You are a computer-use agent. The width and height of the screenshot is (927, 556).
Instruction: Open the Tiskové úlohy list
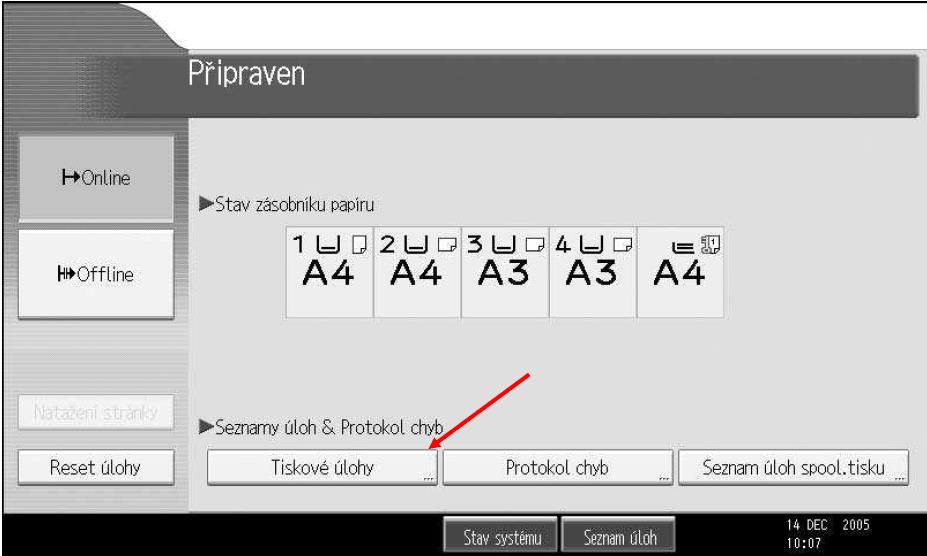(322, 467)
